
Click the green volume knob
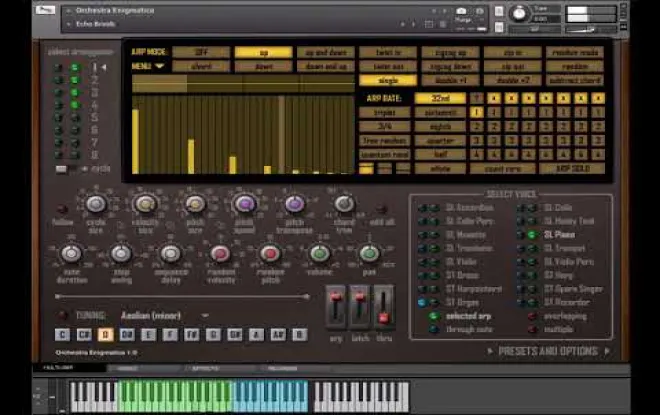tap(320, 254)
